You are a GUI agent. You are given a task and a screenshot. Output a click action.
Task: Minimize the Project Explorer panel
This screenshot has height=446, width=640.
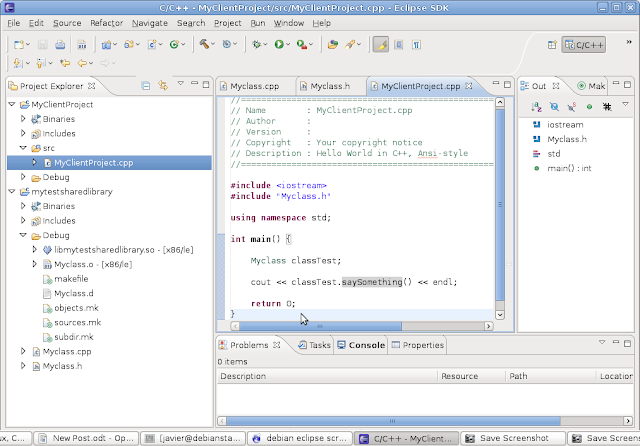coord(194,84)
